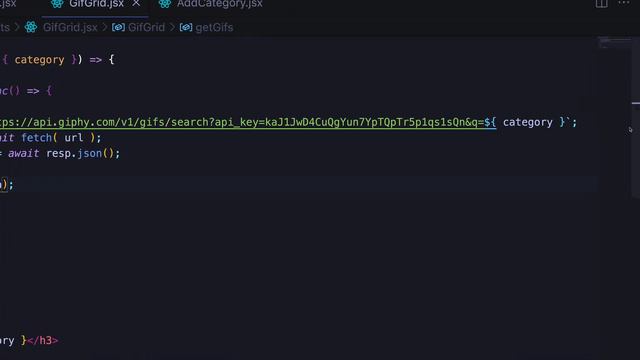
Task: Open the Giphy API search URL link
Action: click(x=248, y=122)
